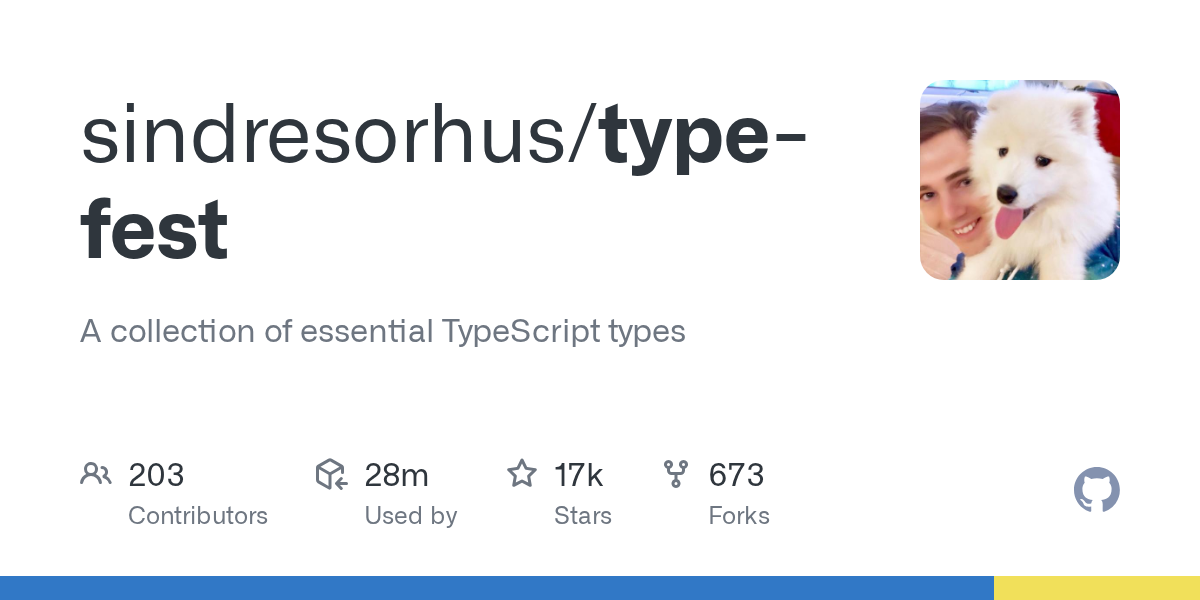
Task: Click the blue language bar segment
Action: [x=496, y=588]
